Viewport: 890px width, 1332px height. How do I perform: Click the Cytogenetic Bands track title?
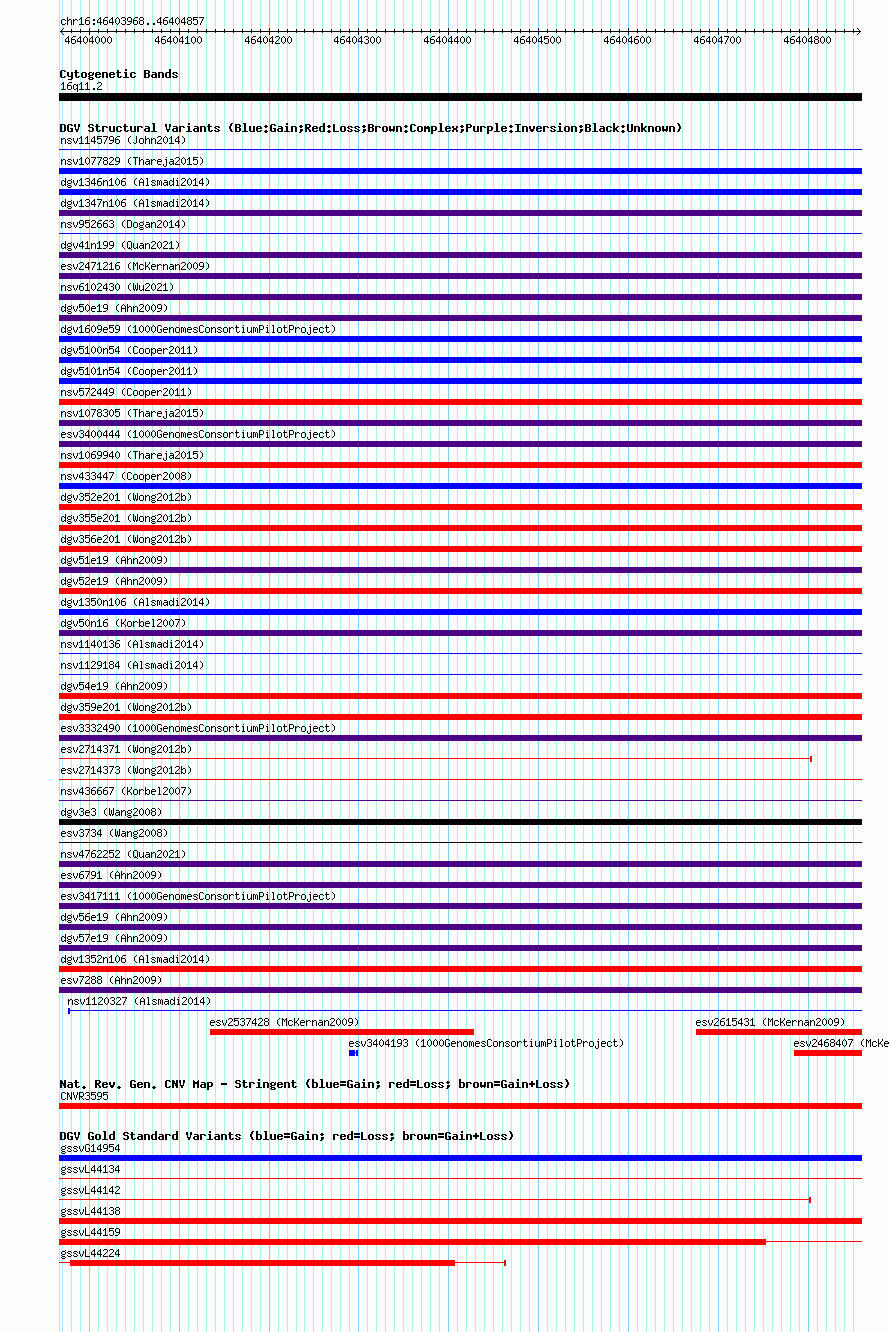pyautogui.click(x=119, y=74)
